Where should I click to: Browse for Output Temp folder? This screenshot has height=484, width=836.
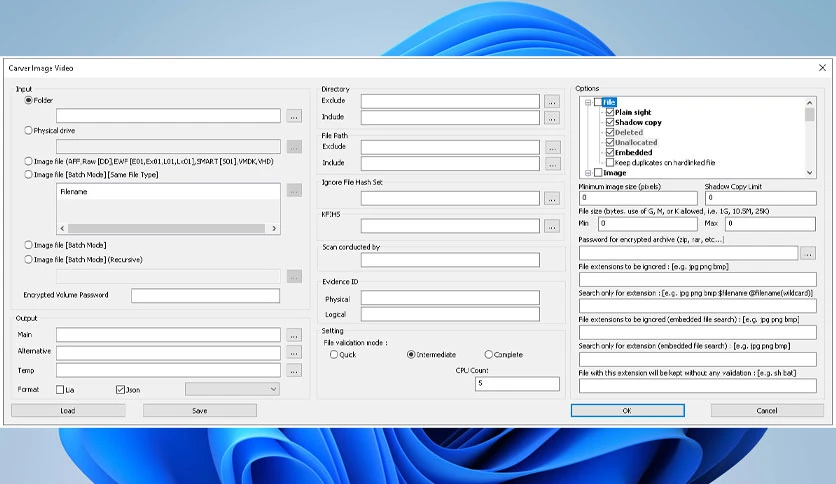click(294, 370)
